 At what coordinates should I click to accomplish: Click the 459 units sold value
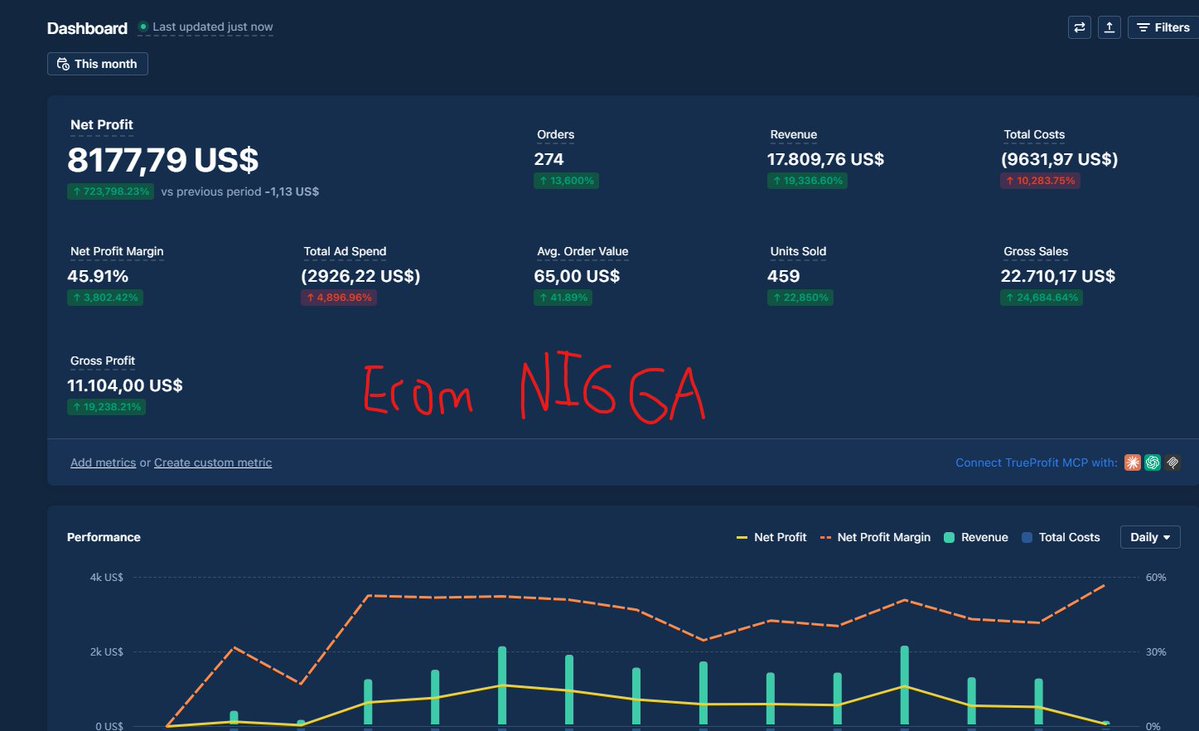click(x=783, y=276)
